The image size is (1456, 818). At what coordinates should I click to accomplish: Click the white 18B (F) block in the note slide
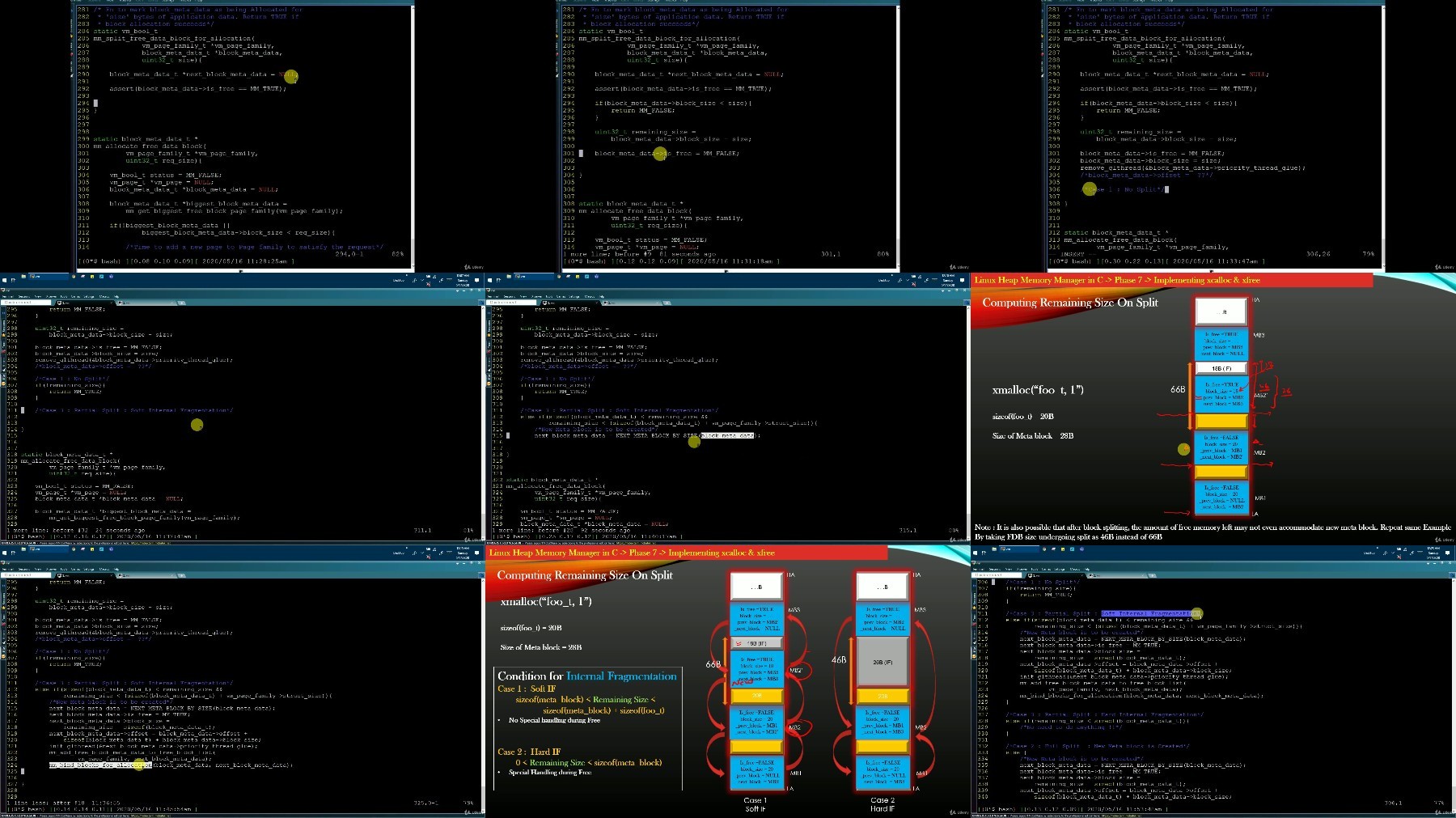(x=1221, y=368)
